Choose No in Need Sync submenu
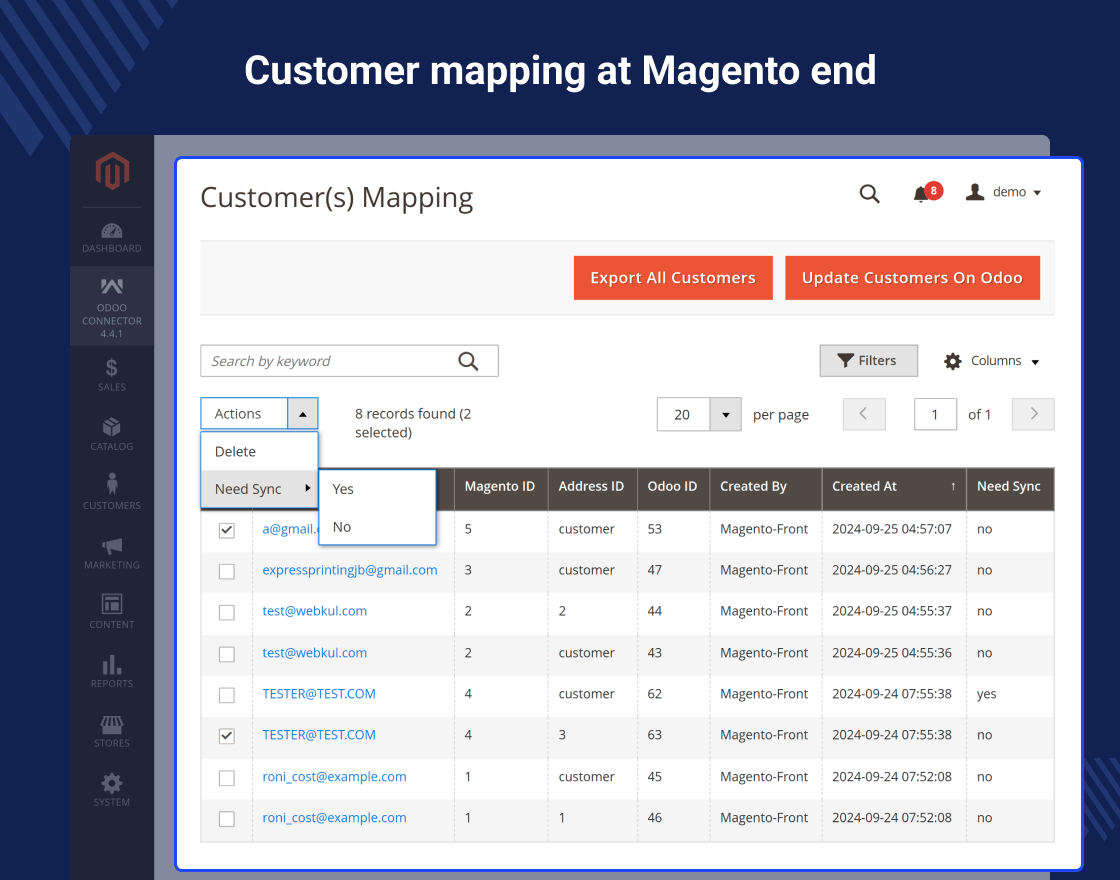Image resolution: width=1120 pixels, height=880 pixels. (377, 527)
